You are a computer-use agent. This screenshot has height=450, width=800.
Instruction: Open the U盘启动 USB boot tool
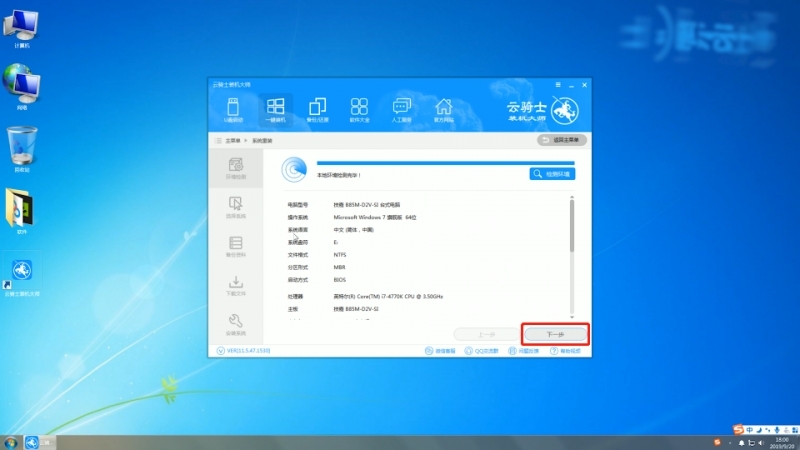233,110
